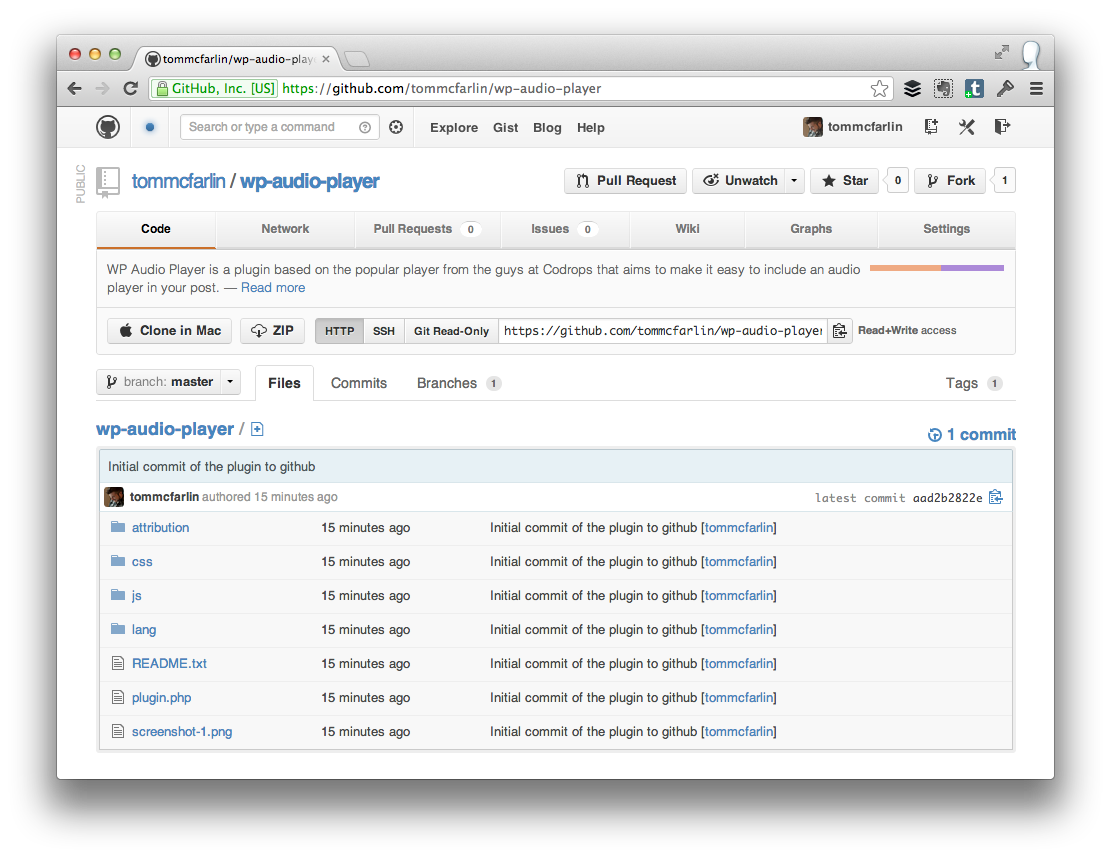Image resolution: width=1111 pixels, height=858 pixels.
Task: Click the account settings wrench icon
Action: point(966,127)
